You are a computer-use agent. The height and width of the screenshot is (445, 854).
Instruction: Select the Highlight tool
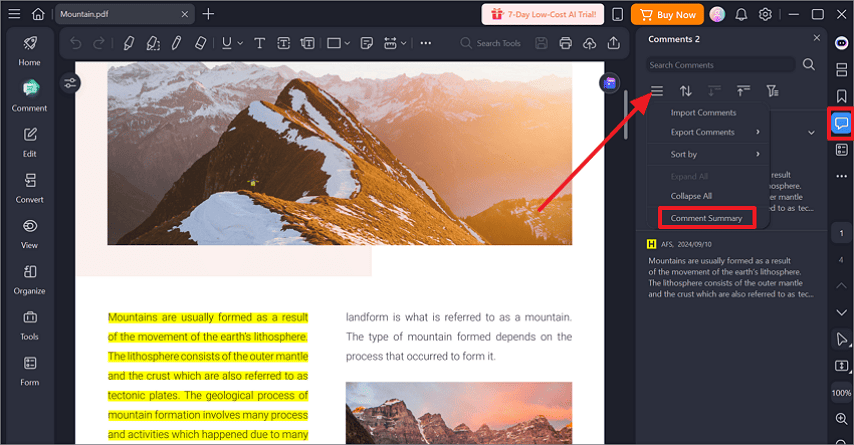pos(129,43)
